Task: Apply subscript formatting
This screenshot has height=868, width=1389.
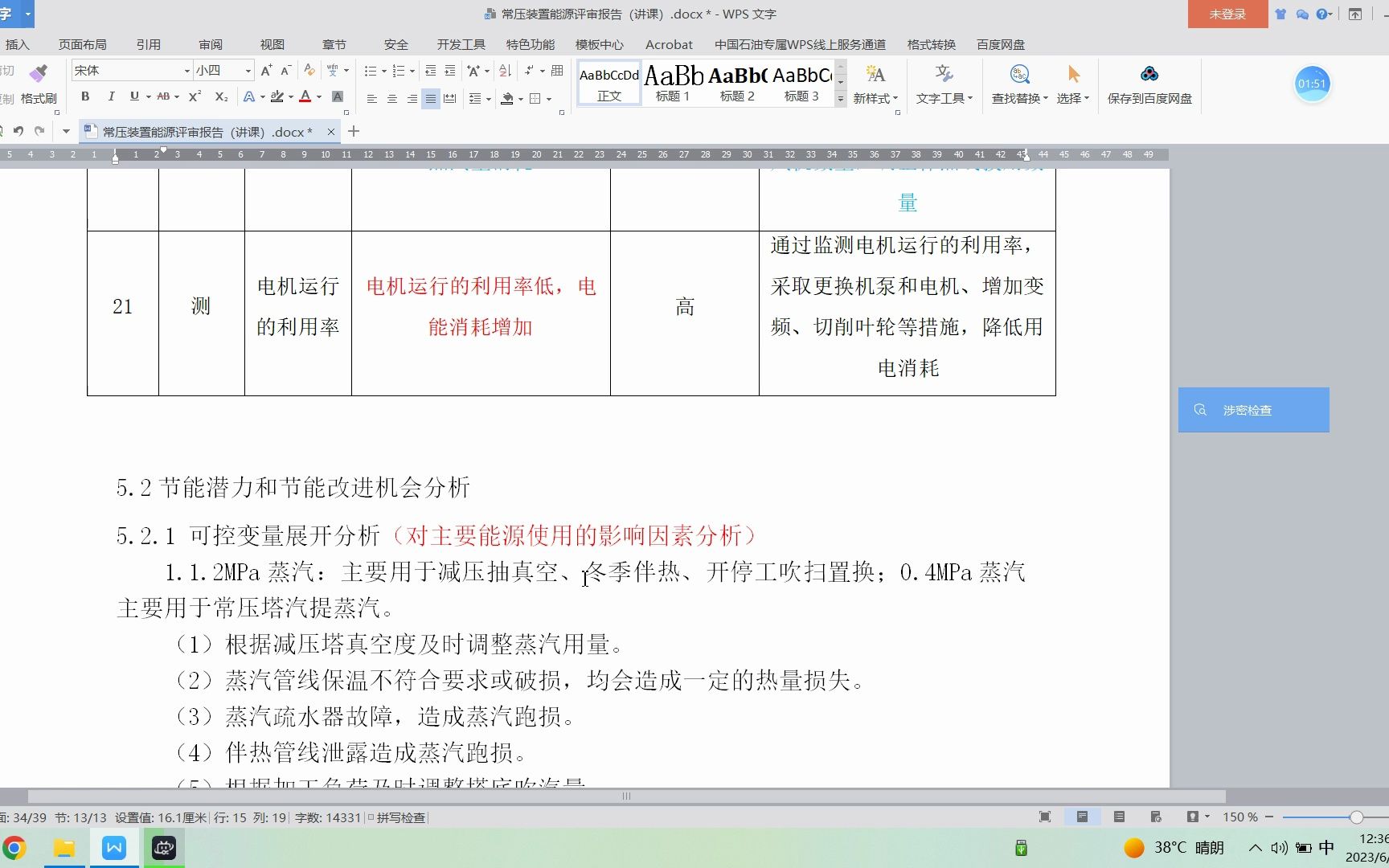Action: pyautogui.click(x=221, y=96)
